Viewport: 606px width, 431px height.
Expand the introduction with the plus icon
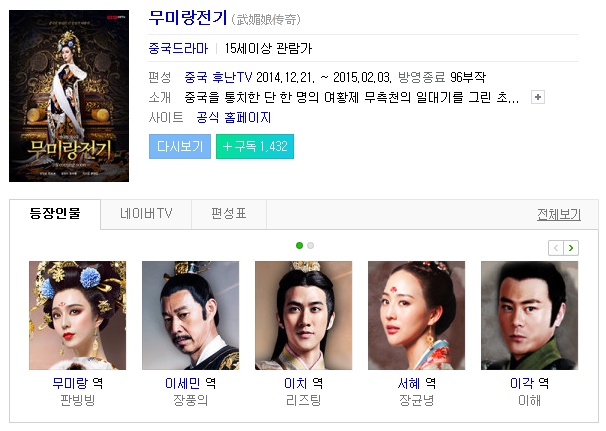coord(538,97)
